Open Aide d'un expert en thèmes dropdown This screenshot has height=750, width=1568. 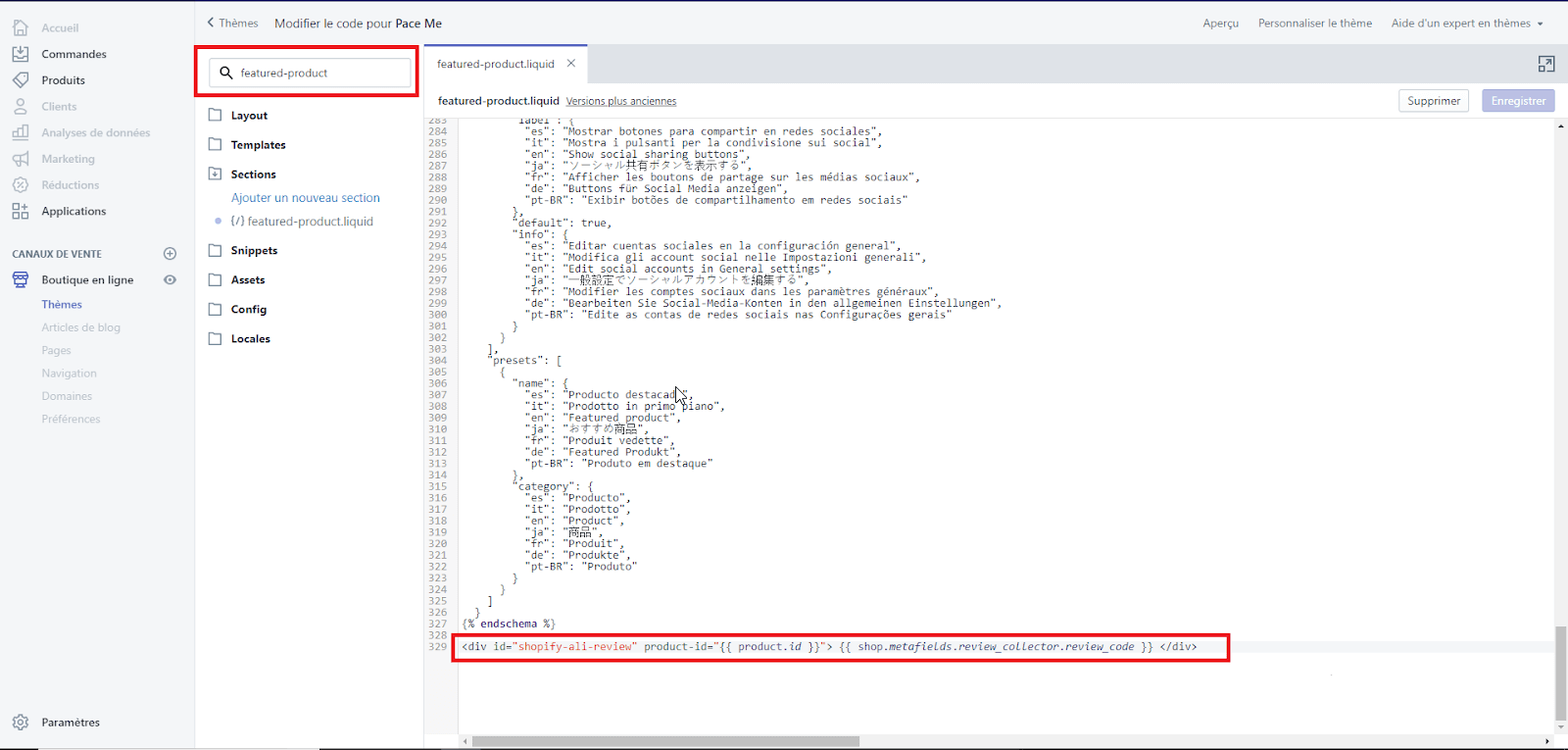[1467, 24]
